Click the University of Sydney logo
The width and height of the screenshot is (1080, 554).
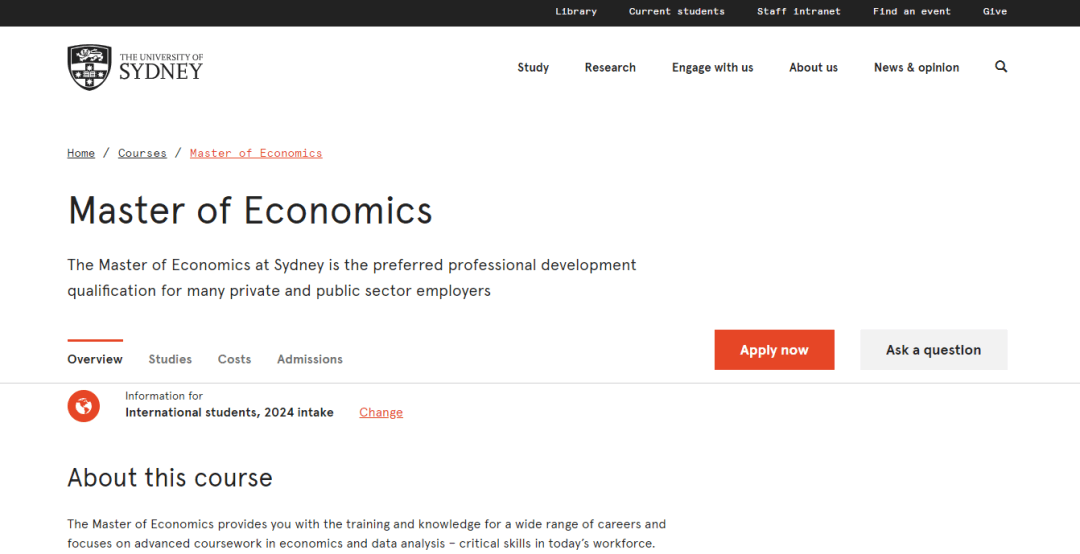pos(135,67)
